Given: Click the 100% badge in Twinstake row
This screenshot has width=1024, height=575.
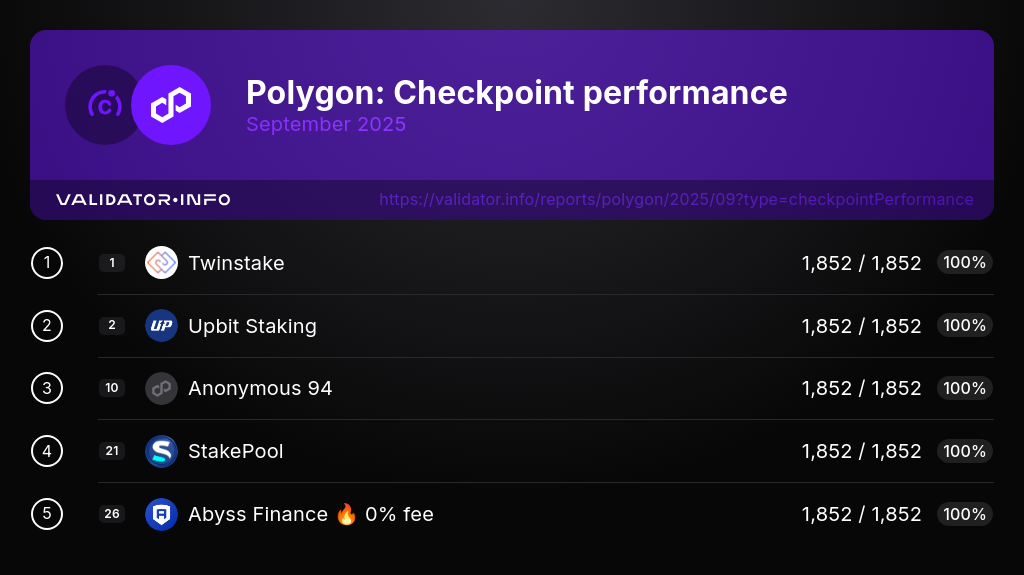Looking at the screenshot, I should pos(964,263).
